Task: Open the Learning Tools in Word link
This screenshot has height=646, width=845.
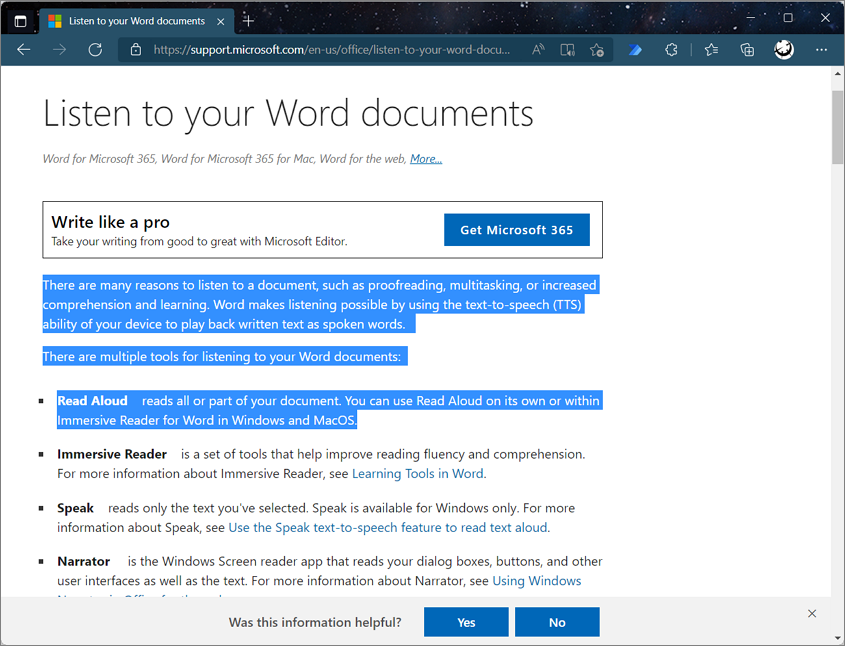Action: pos(417,473)
